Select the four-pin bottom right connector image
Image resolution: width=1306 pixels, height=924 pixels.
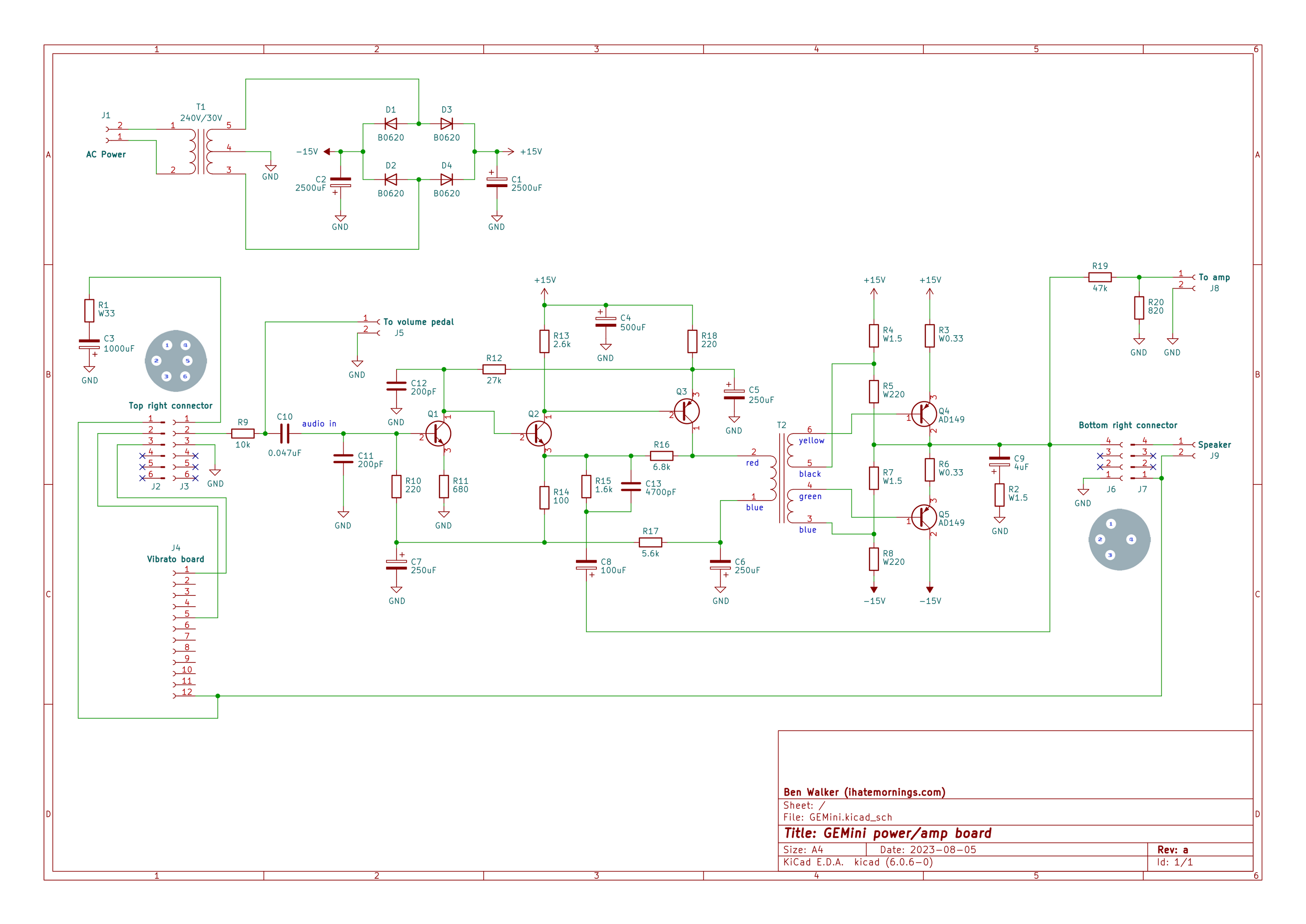pos(1119,539)
